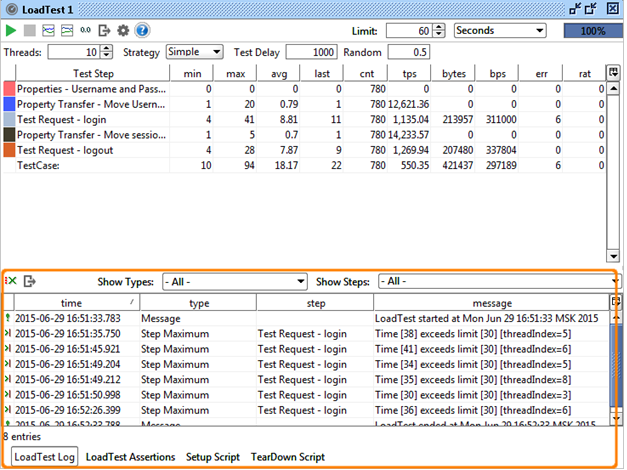Sort by the avg column header
The width and height of the screenshot is (627, 470).
point(279,74)
